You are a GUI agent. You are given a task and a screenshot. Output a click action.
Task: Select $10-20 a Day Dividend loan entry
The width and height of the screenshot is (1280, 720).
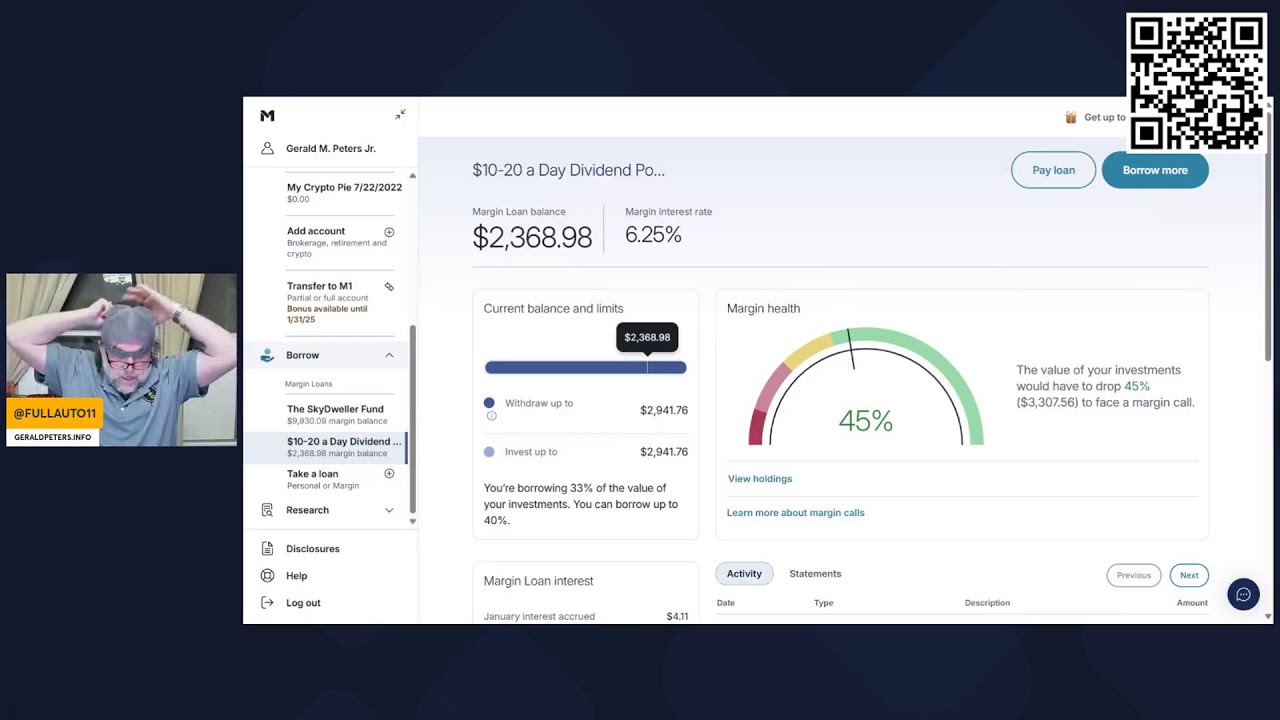click(326, 447)
